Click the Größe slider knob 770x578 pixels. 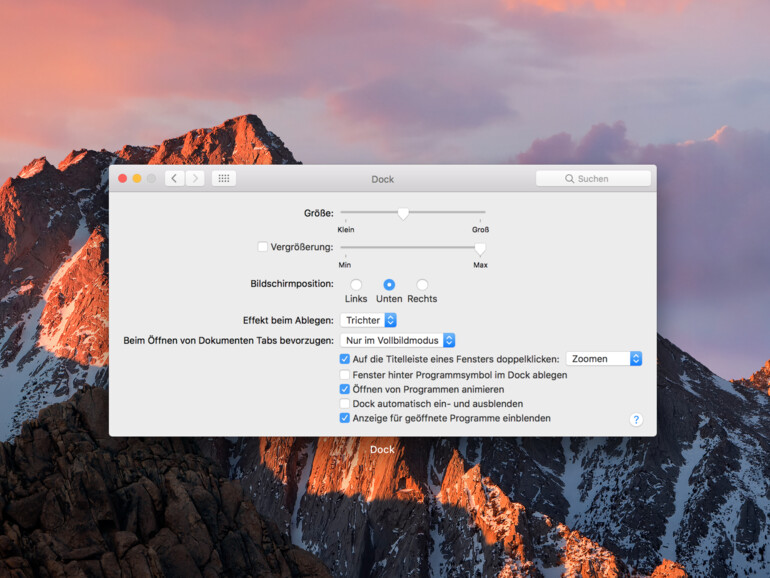point(403,214)
